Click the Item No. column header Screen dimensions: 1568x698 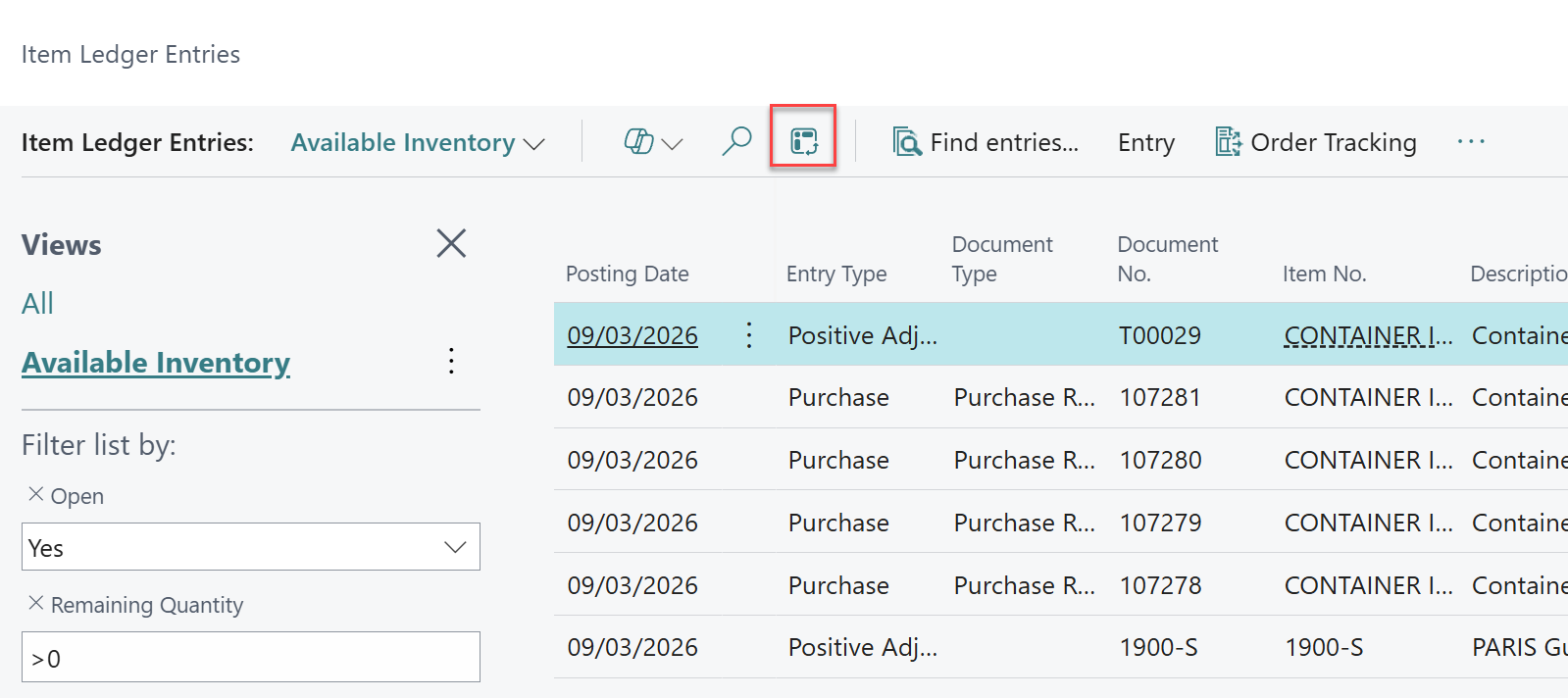1325,274
